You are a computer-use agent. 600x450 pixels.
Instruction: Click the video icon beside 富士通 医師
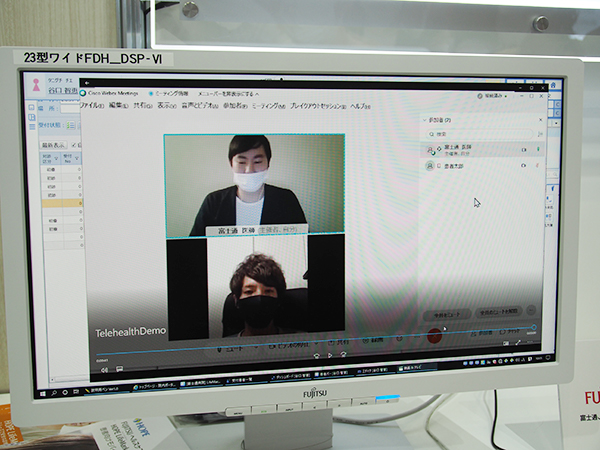coord(523,149)
